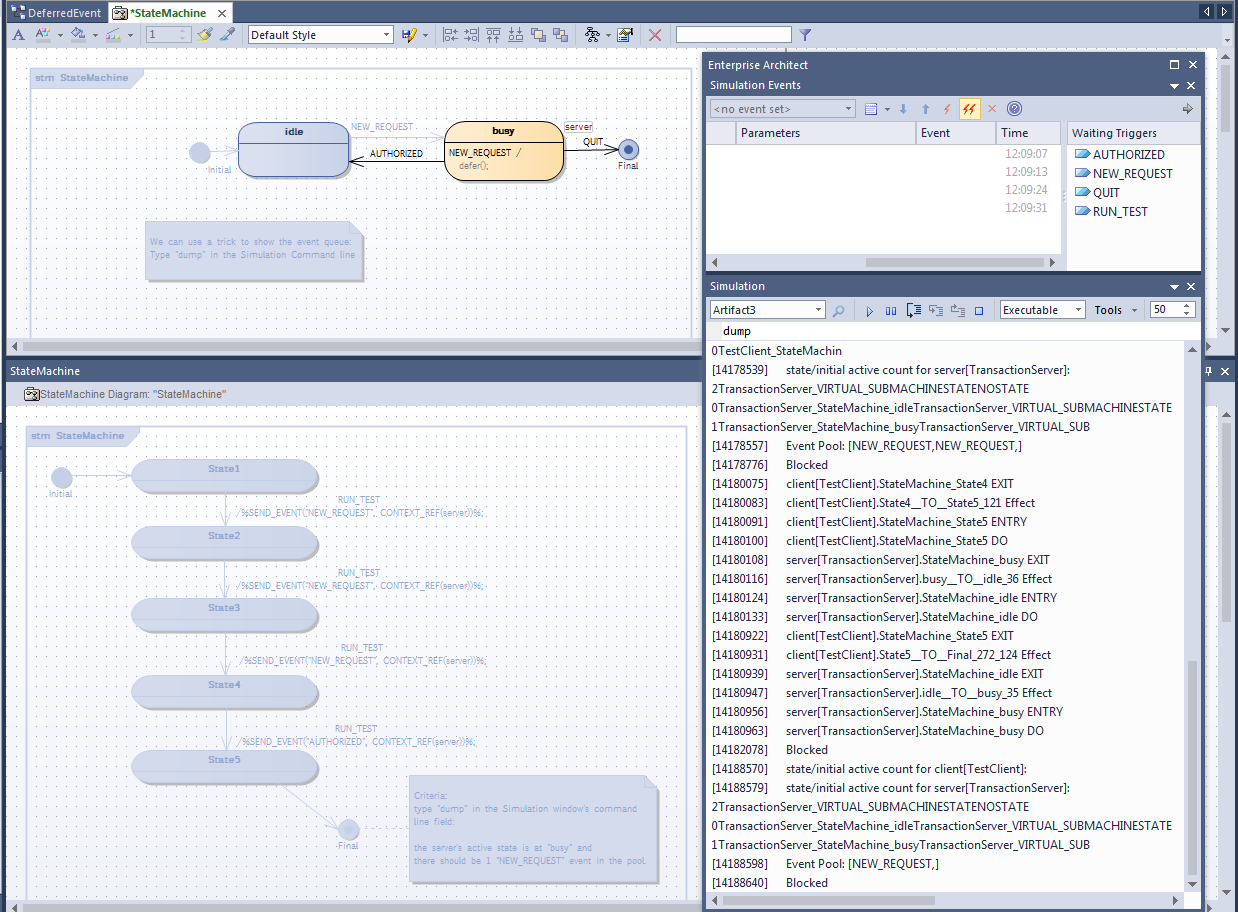Increase simulation speed value with up arrow
1238x912 pixels.
click(1187, 306)
